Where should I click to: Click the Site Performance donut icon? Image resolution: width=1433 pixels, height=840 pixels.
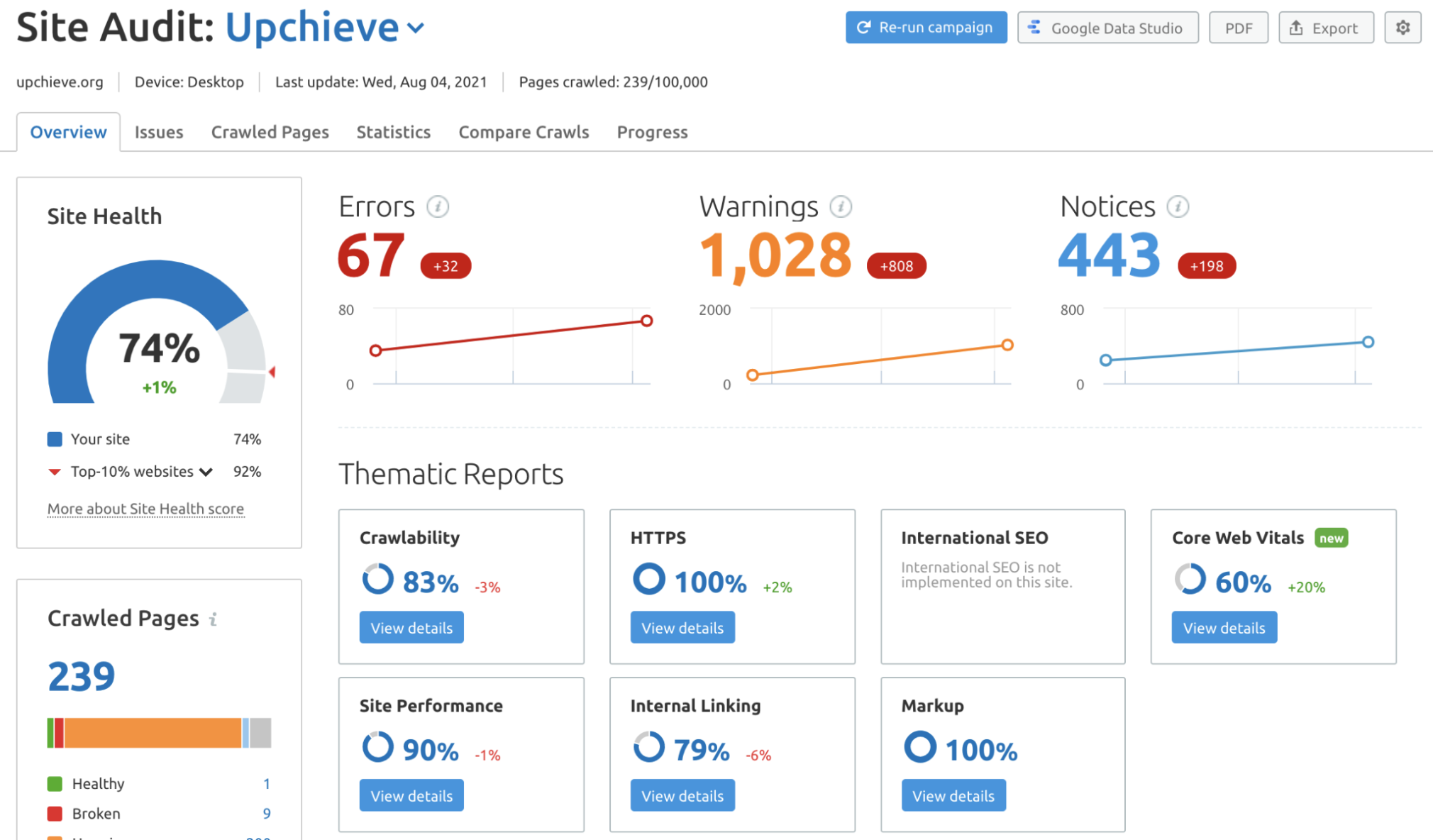click(x=377, y=747)
